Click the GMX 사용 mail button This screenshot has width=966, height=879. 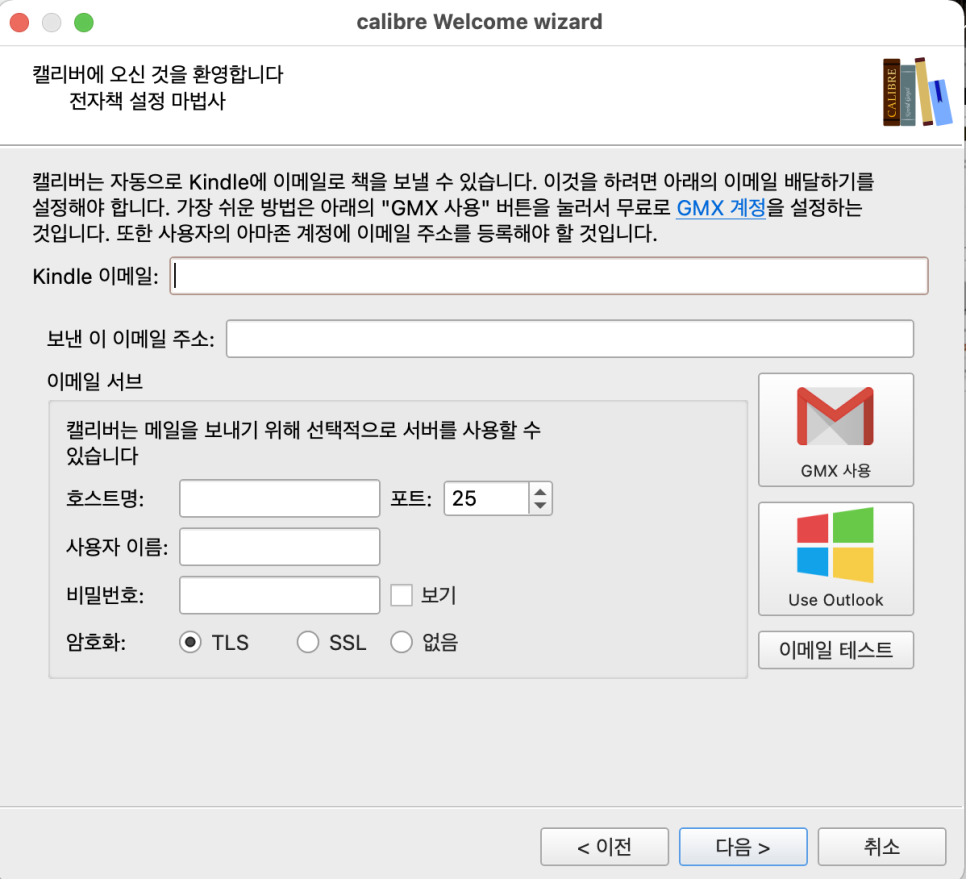[835, 430]
